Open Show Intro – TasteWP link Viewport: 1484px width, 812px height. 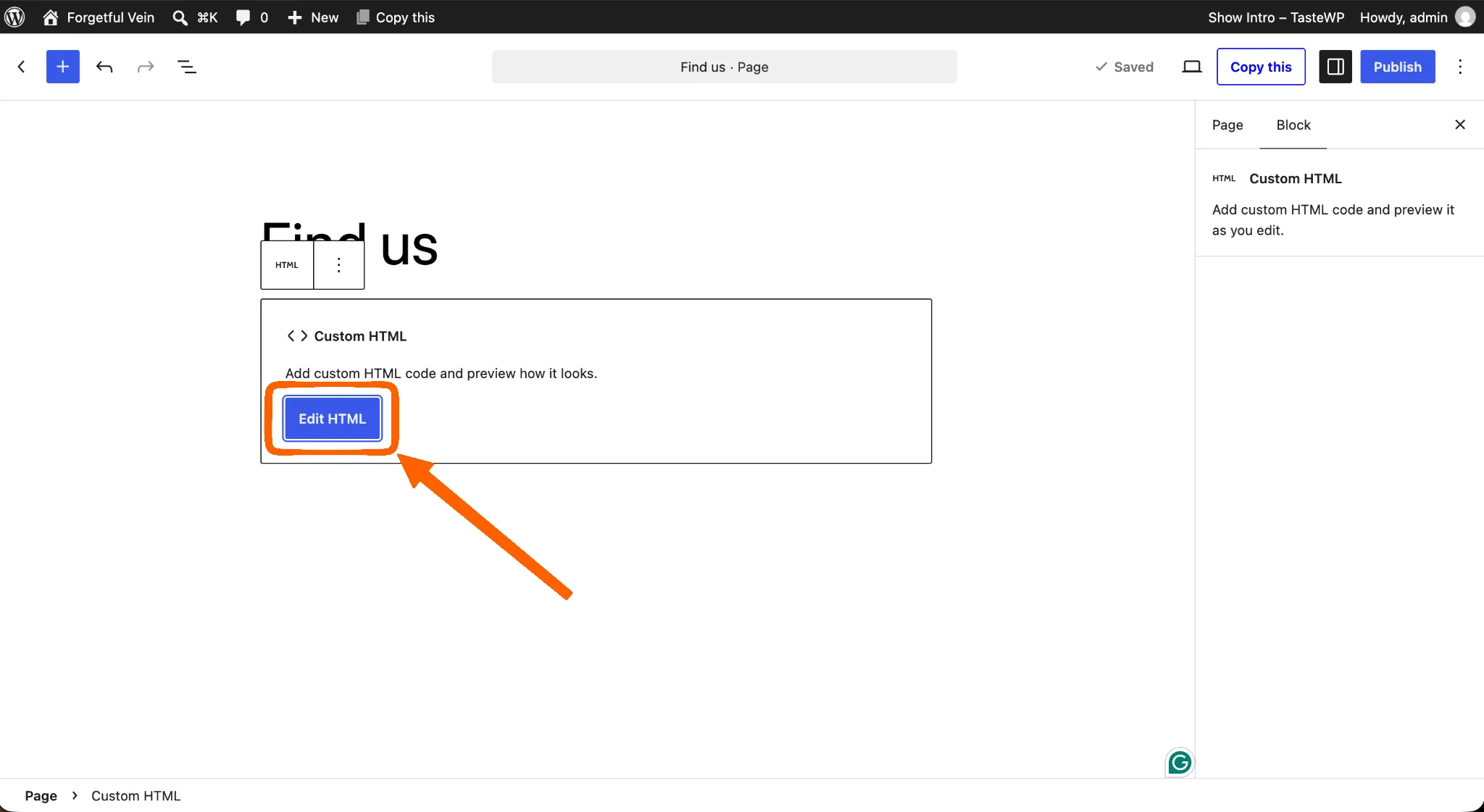point(1275,17)
